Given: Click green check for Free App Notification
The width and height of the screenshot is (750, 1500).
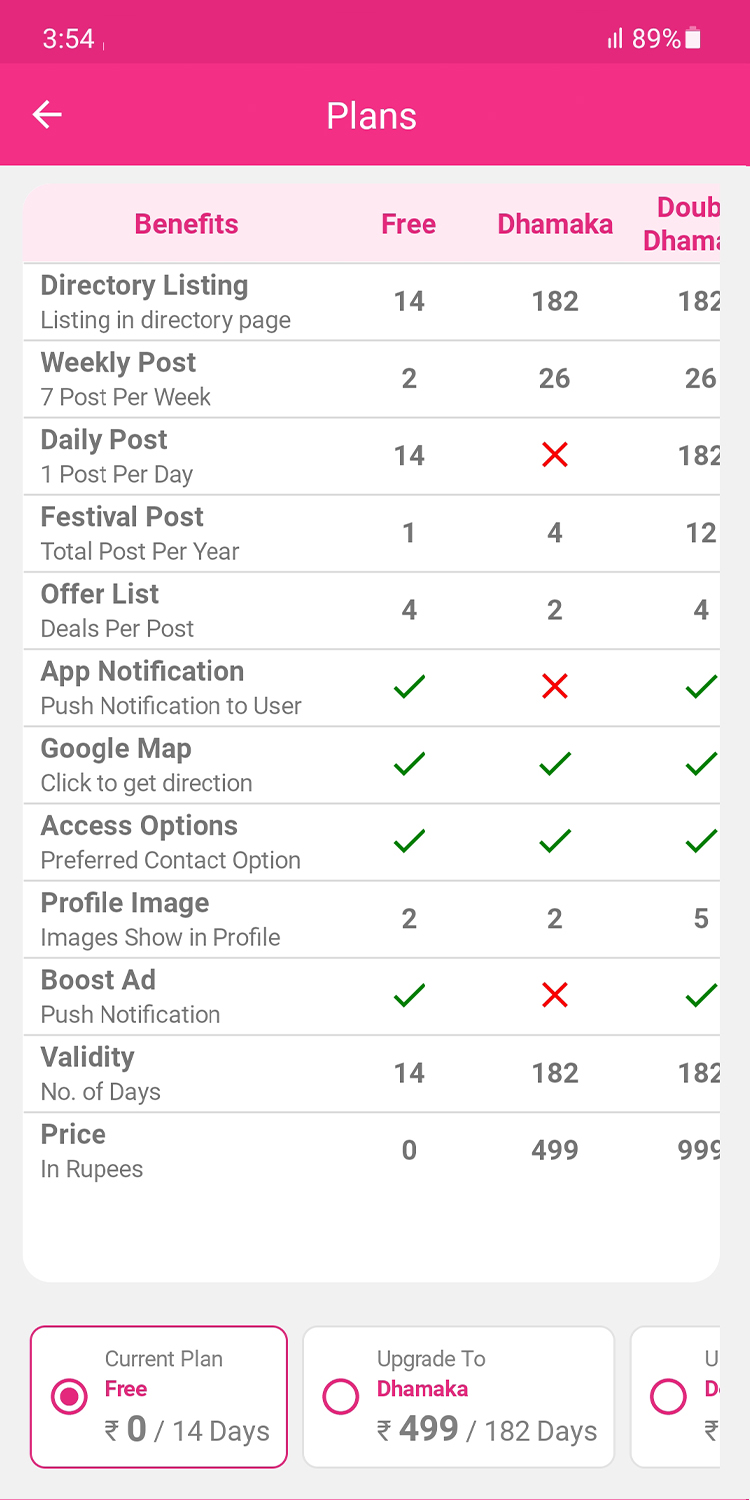Looking at the screenshot, I should 409,686.
